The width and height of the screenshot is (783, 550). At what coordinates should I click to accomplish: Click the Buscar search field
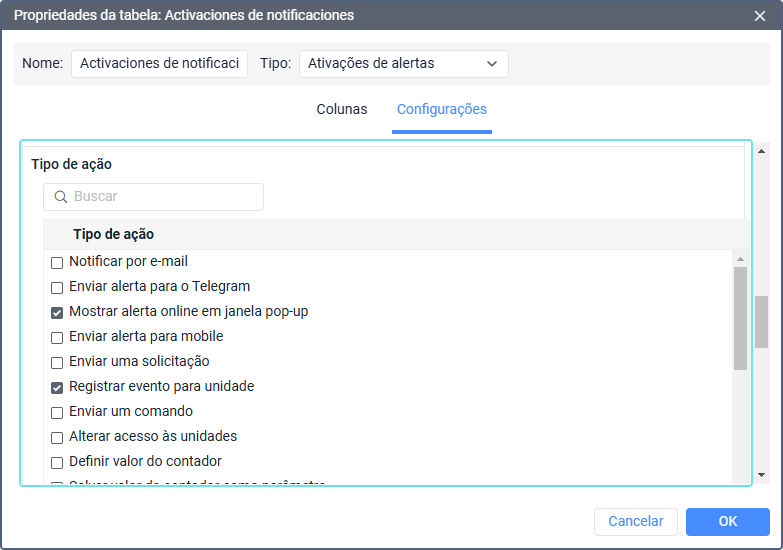(x=160, y=197)
